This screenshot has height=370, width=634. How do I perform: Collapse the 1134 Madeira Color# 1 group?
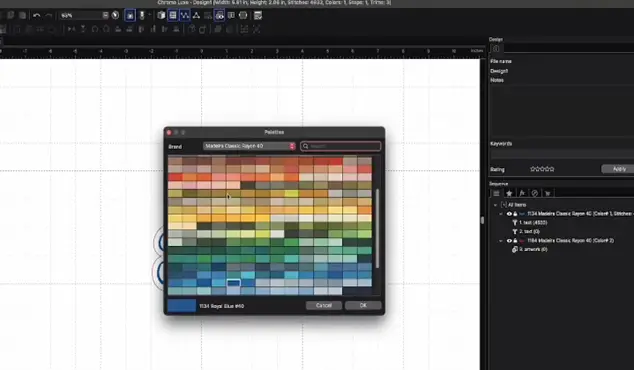(501, 214)
